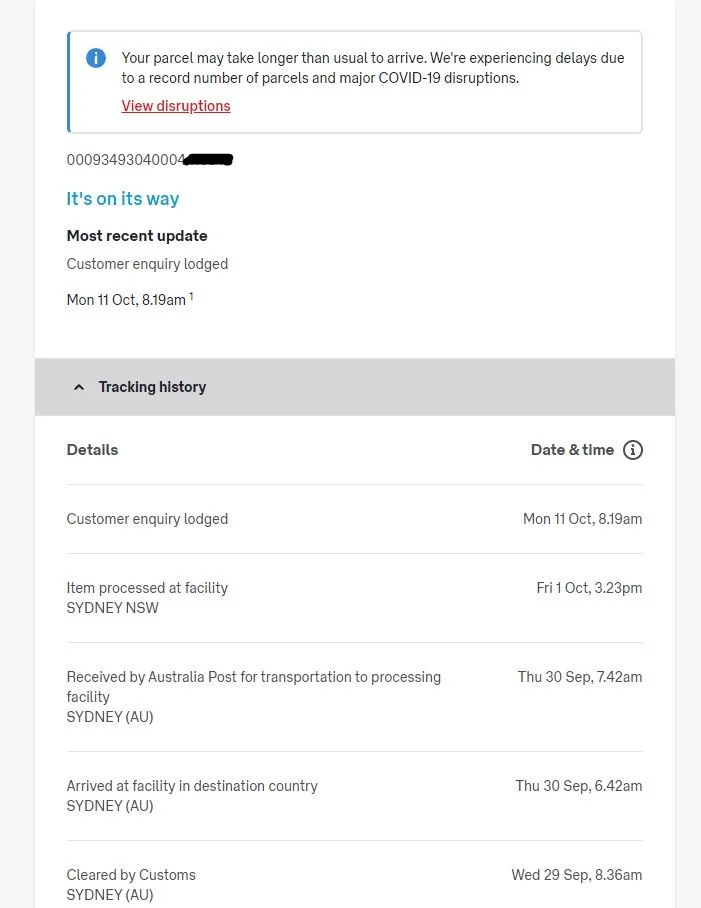Viewport: 701px width, 908px height.
Task: Collapse Tracking history using the chevron arrow
Action: point(79,387)
